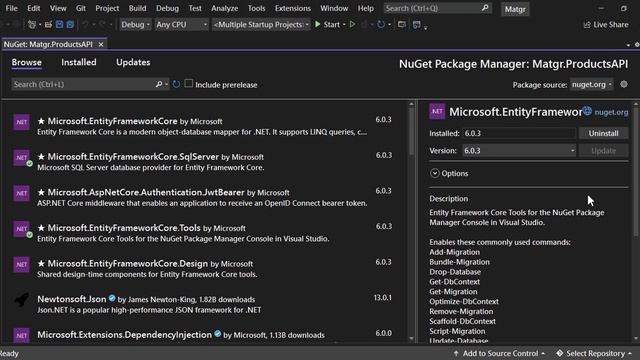Select Microsoft.EntityFrameworkCore.SqlServer package row
The image size is (640, 360).
coord(203,162)
